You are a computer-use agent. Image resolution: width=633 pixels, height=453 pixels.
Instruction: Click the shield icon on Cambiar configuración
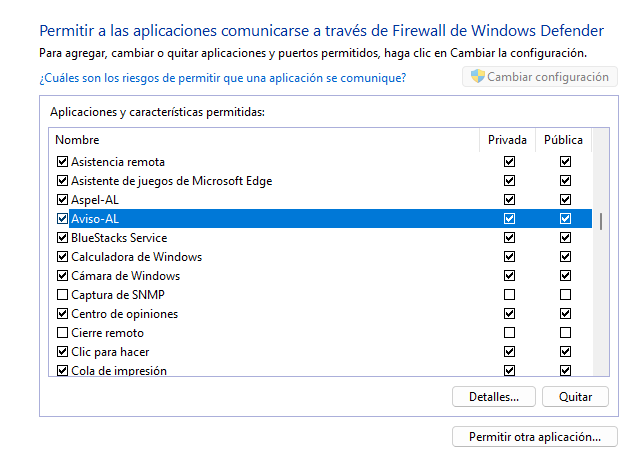coord(477,77)
